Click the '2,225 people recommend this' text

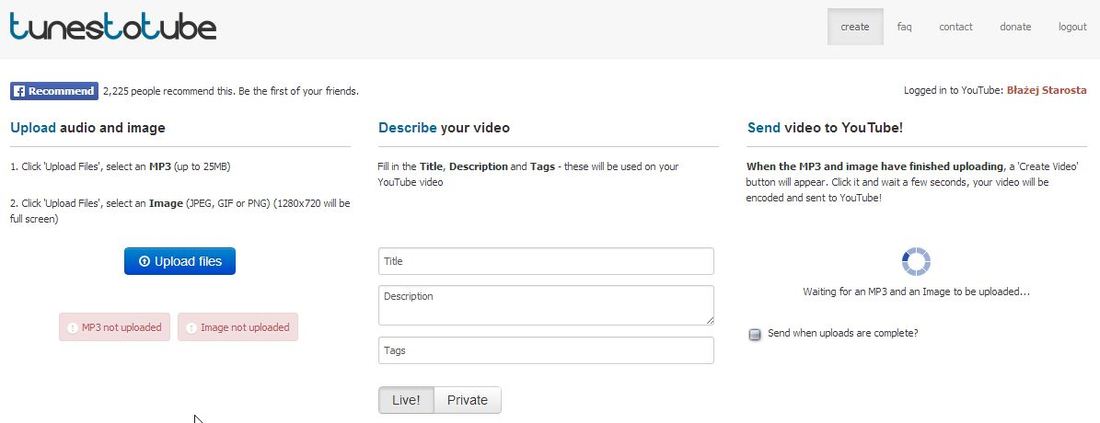pyautogui.click(x=231, y=91)
